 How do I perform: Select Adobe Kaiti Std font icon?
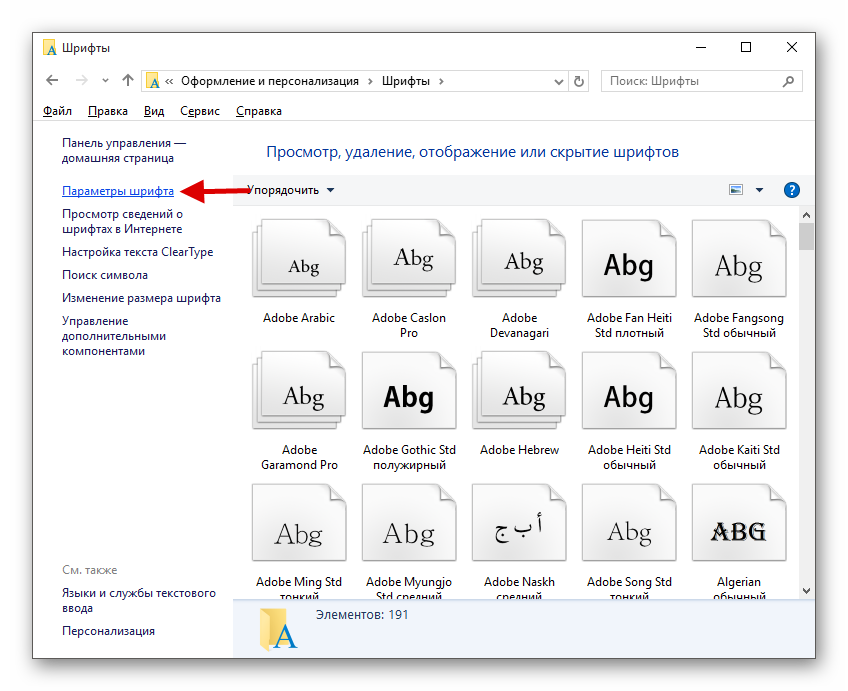(x=739, y=390)
